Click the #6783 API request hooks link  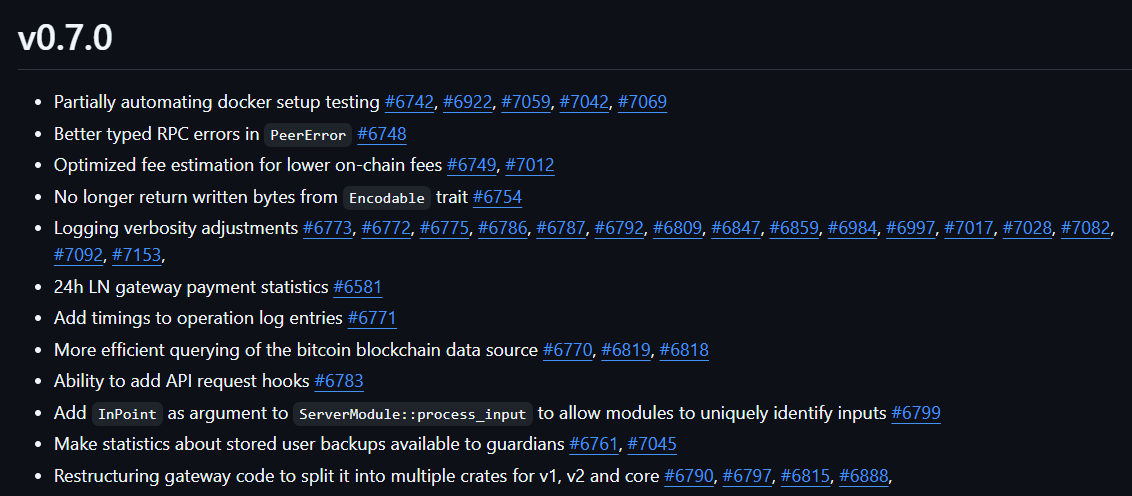(x=339, y=381)
